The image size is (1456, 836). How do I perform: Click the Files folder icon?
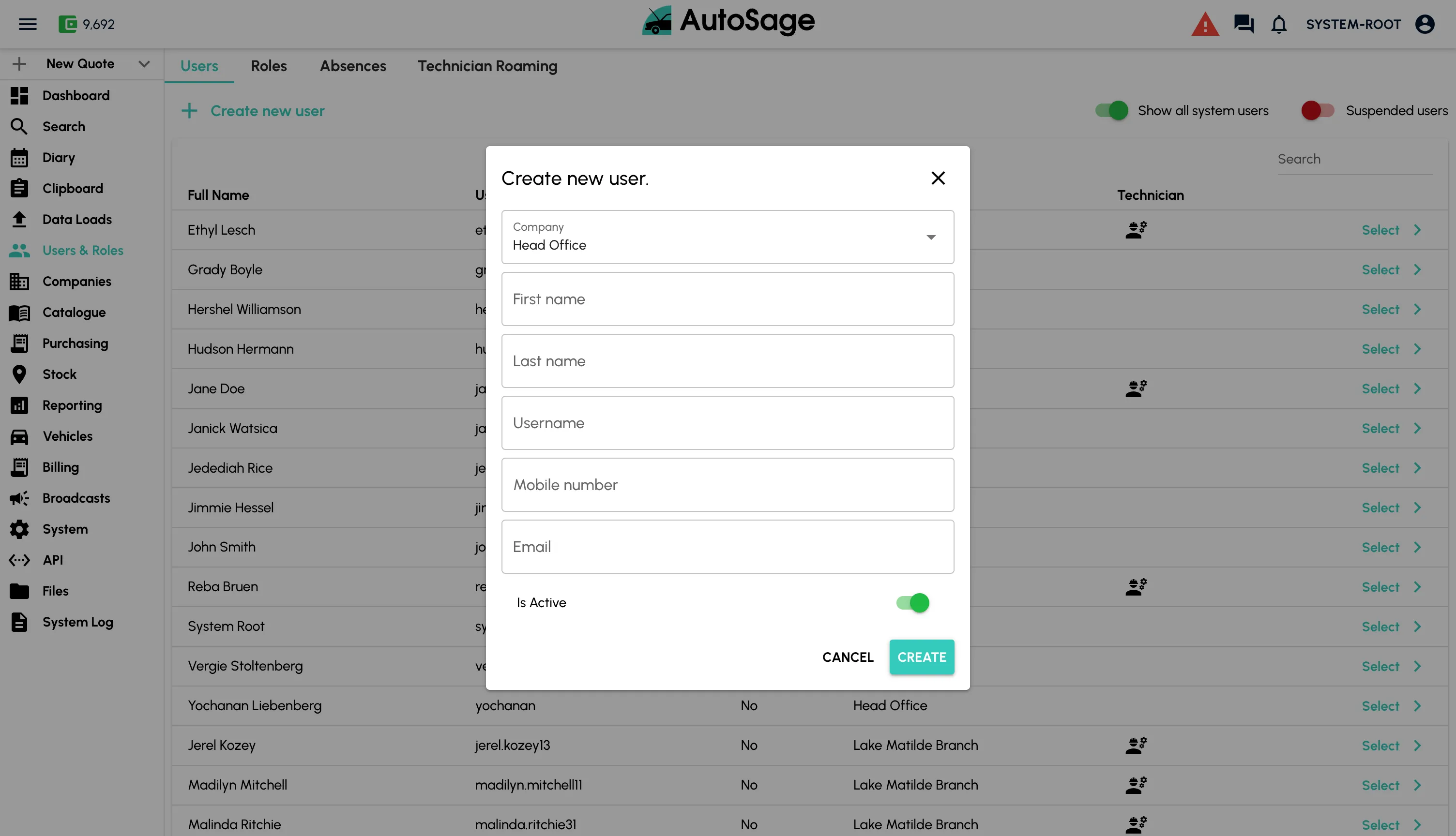click(x=19, y=591)
